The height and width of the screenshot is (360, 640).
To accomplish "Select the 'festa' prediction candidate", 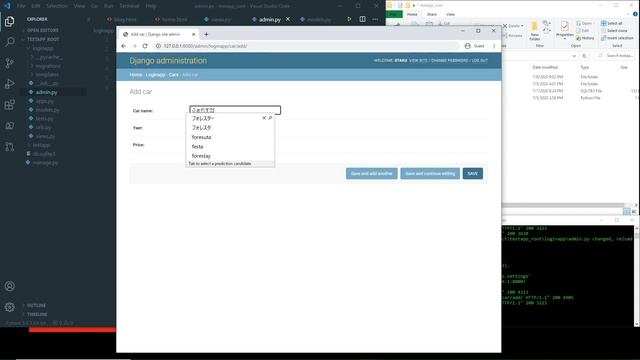I will (x=198, y=147).
